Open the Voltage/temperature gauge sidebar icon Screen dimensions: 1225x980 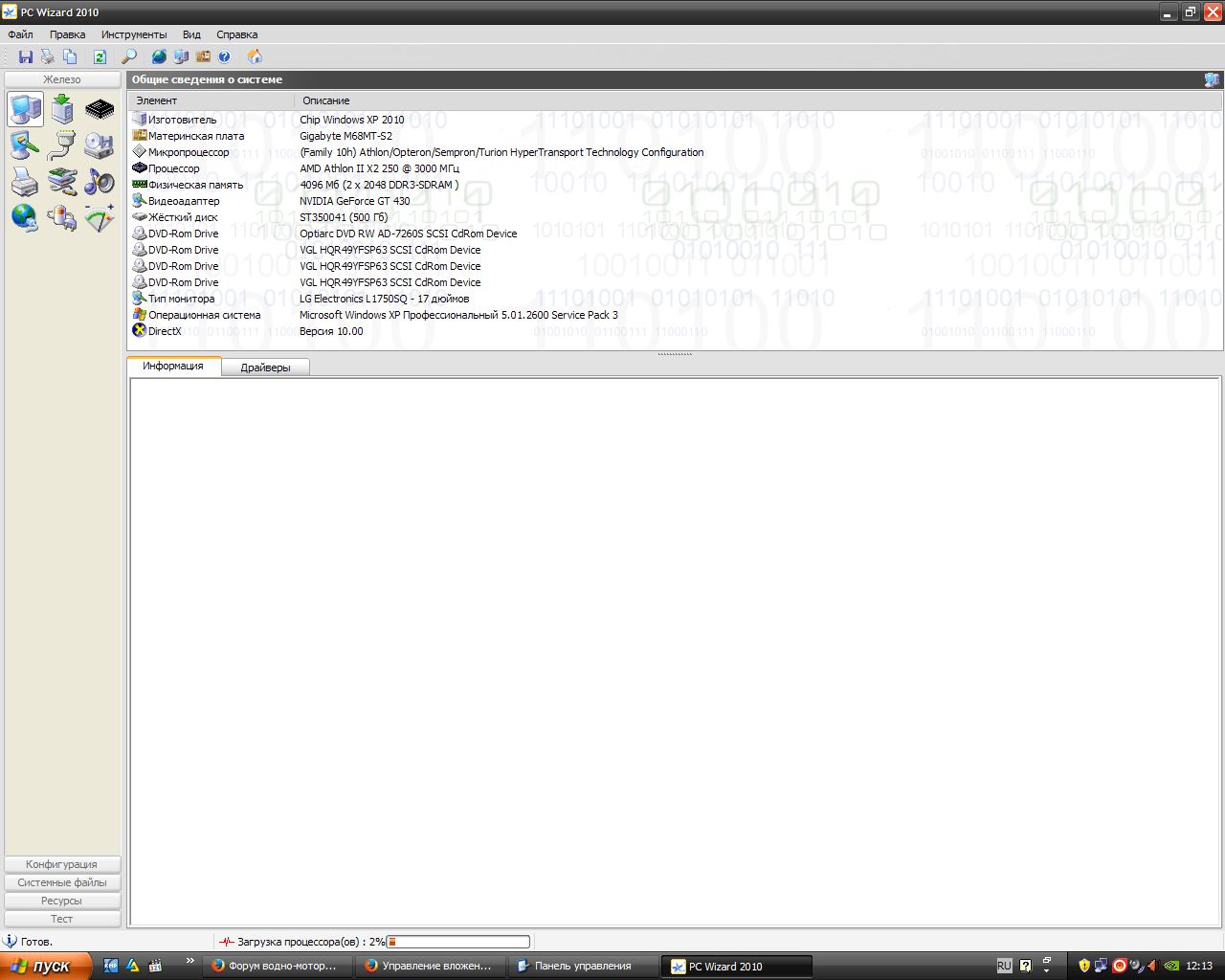(x=100, y=217)
